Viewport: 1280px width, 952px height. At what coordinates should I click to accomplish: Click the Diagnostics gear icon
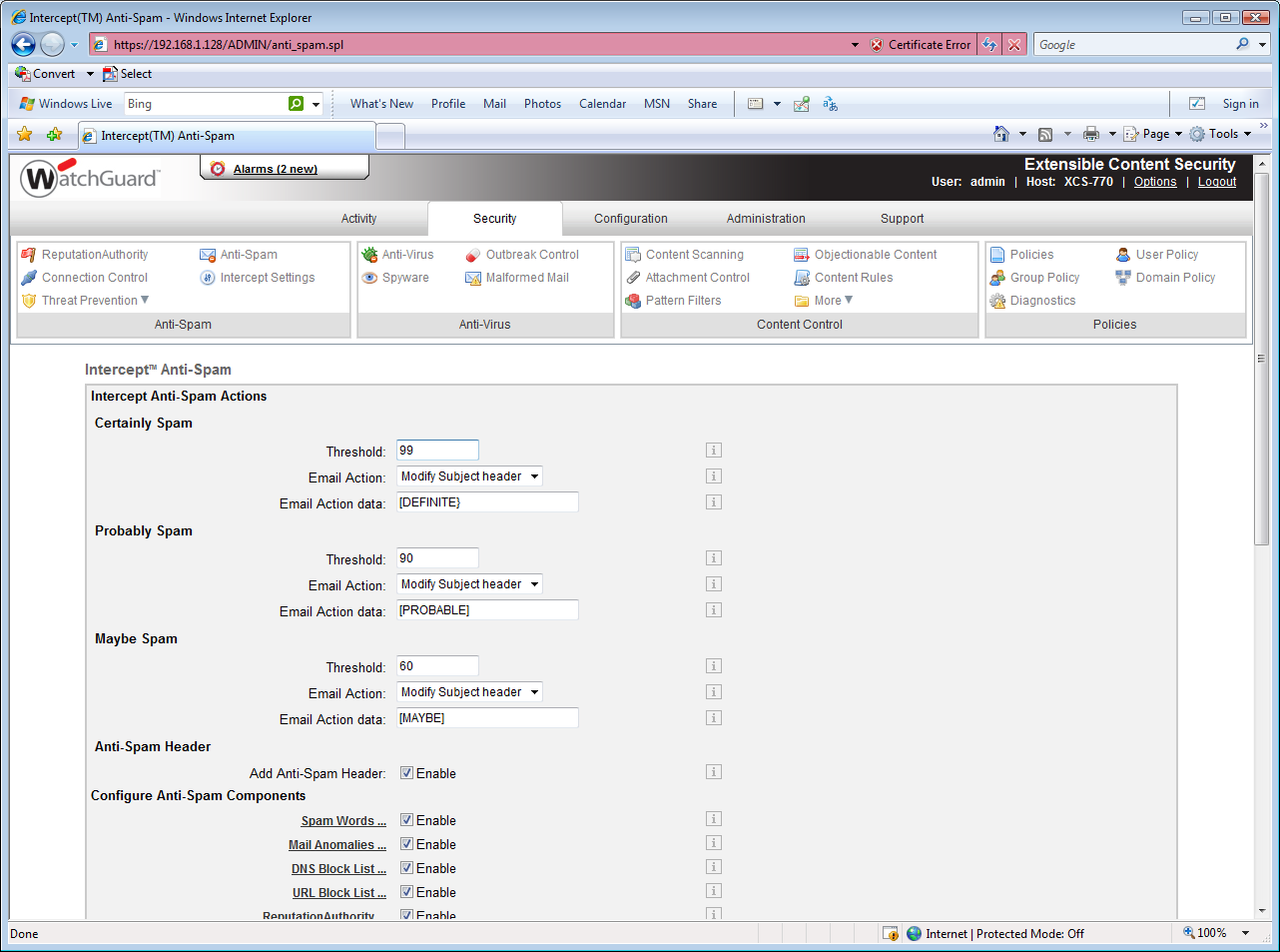coord(997,301)
